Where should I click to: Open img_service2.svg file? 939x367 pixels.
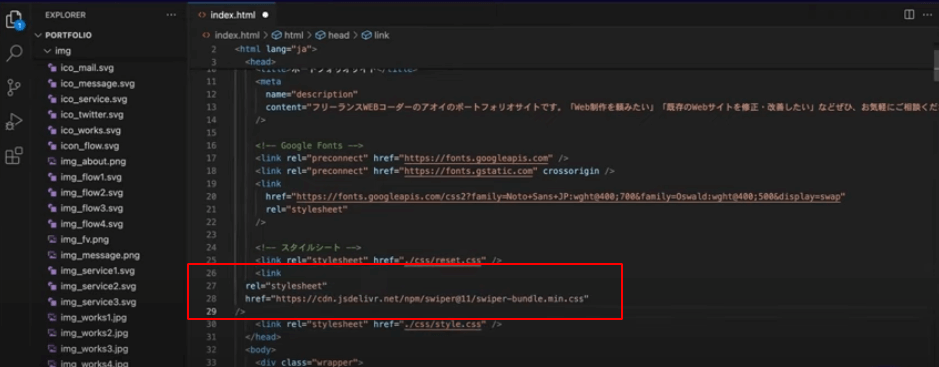pyautogui.click(x=98, y=286)
